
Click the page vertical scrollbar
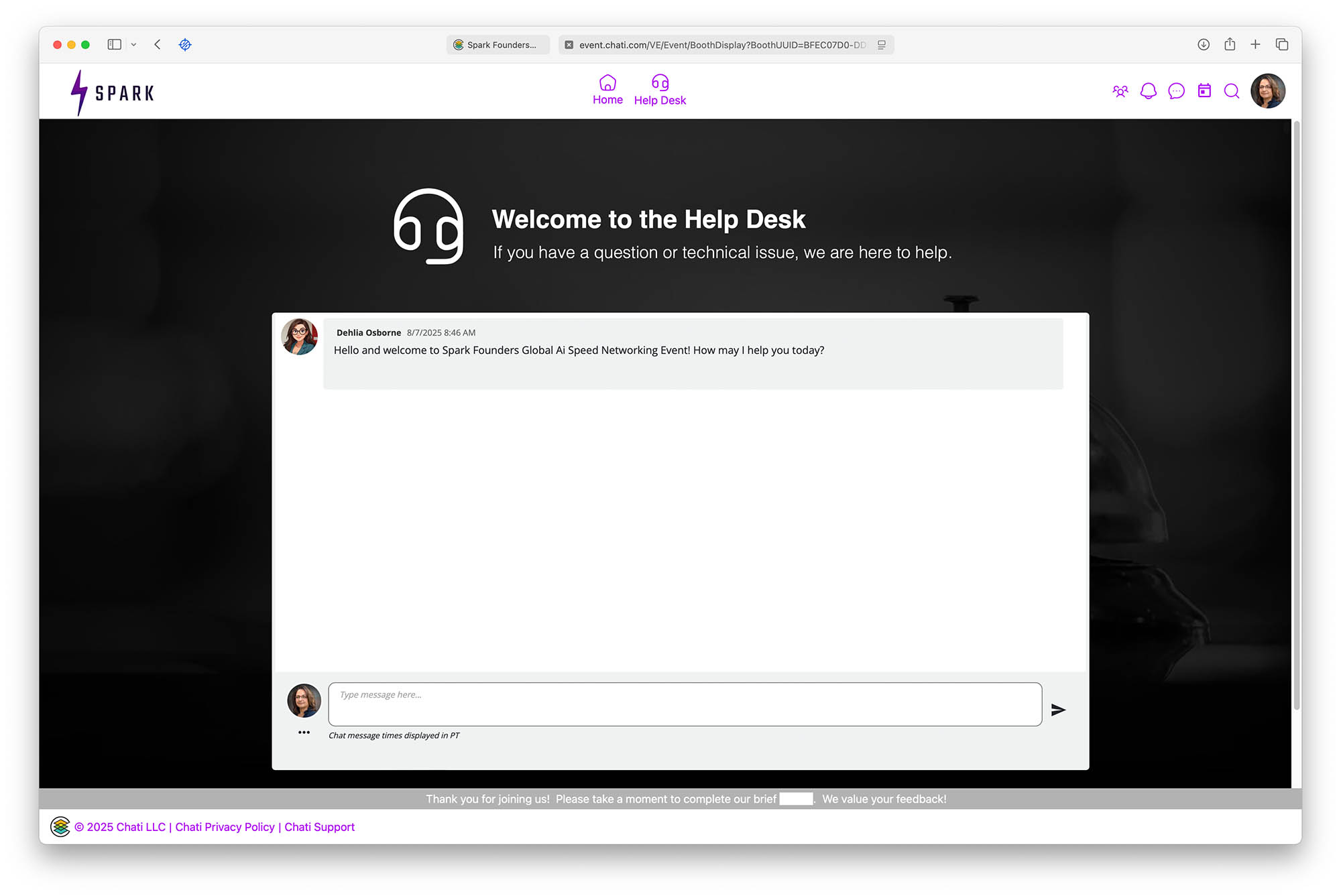pyautogui.click(x=1297, y=415)
